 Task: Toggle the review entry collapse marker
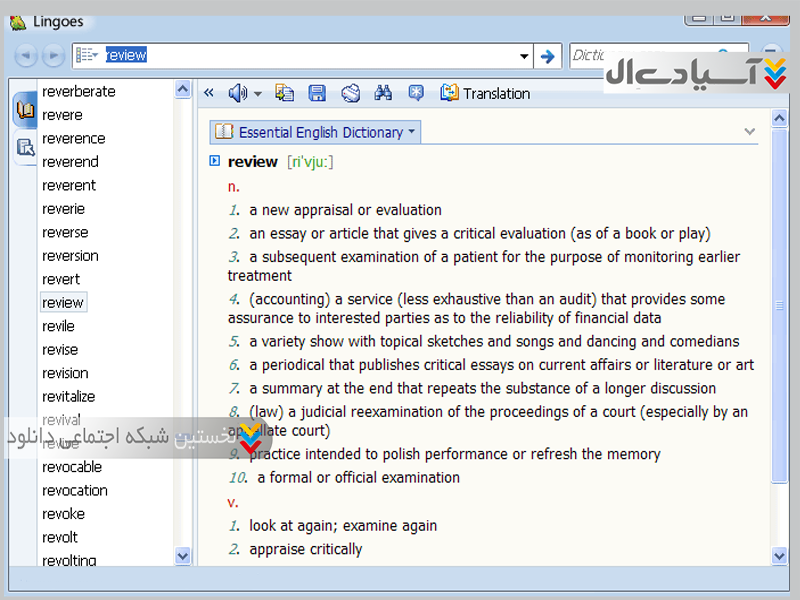214,161
